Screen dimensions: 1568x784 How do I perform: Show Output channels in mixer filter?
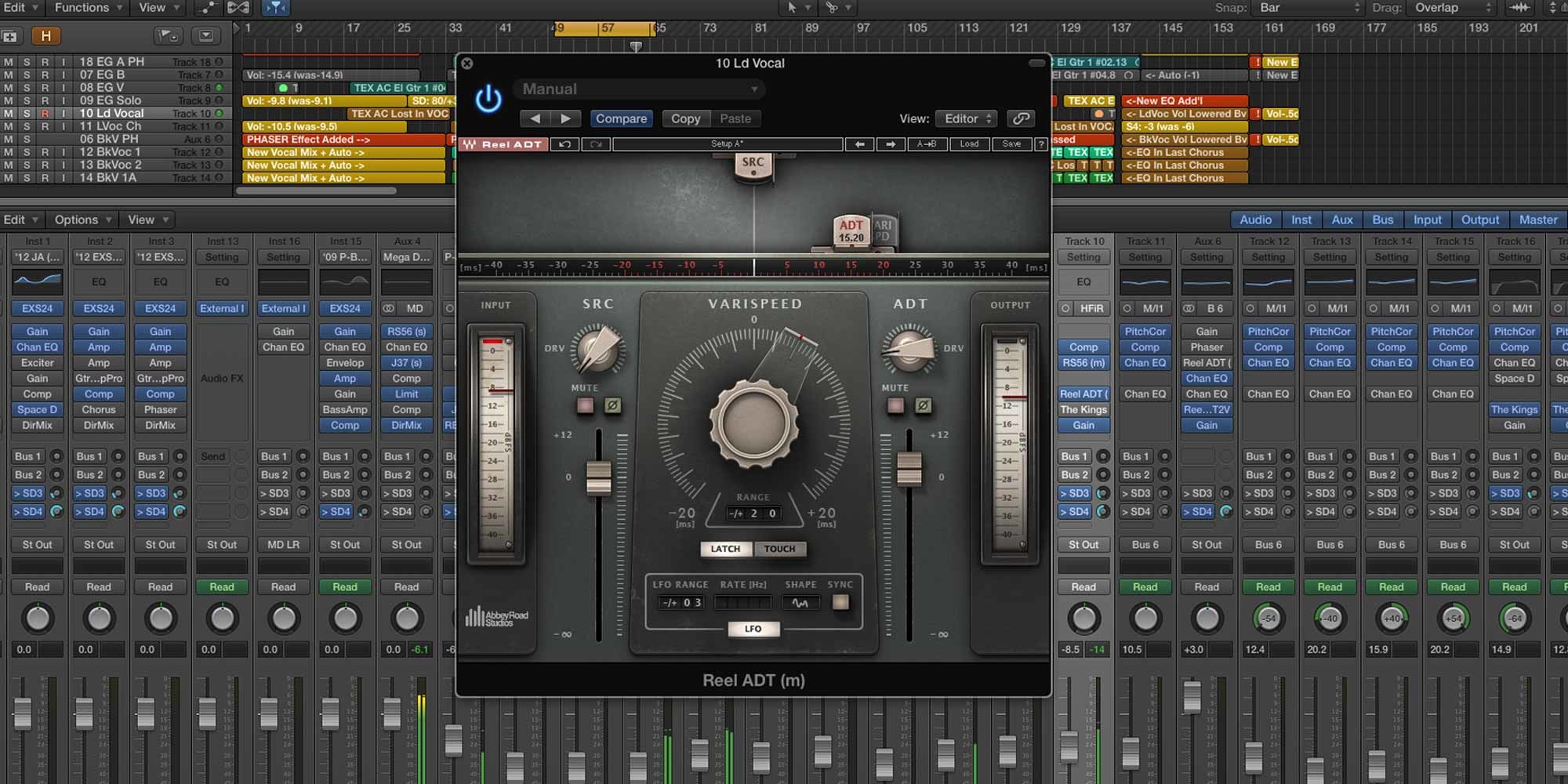coord(1480,220)
